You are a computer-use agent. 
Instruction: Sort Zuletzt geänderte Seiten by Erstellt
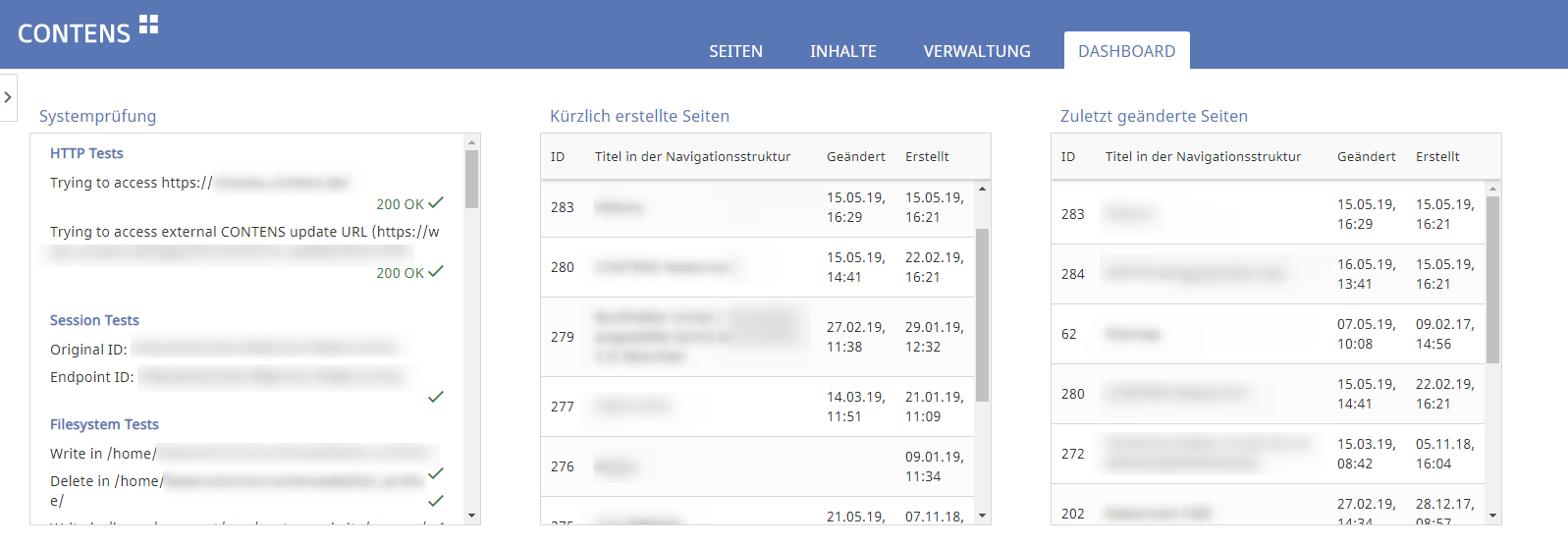1436,156
